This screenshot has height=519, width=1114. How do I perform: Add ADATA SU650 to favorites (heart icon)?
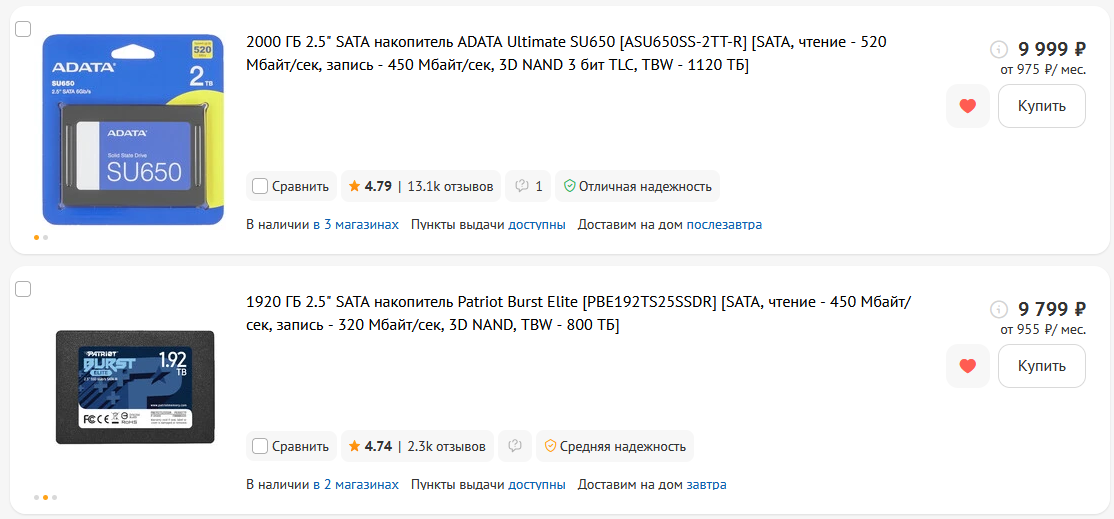[967, 106]
